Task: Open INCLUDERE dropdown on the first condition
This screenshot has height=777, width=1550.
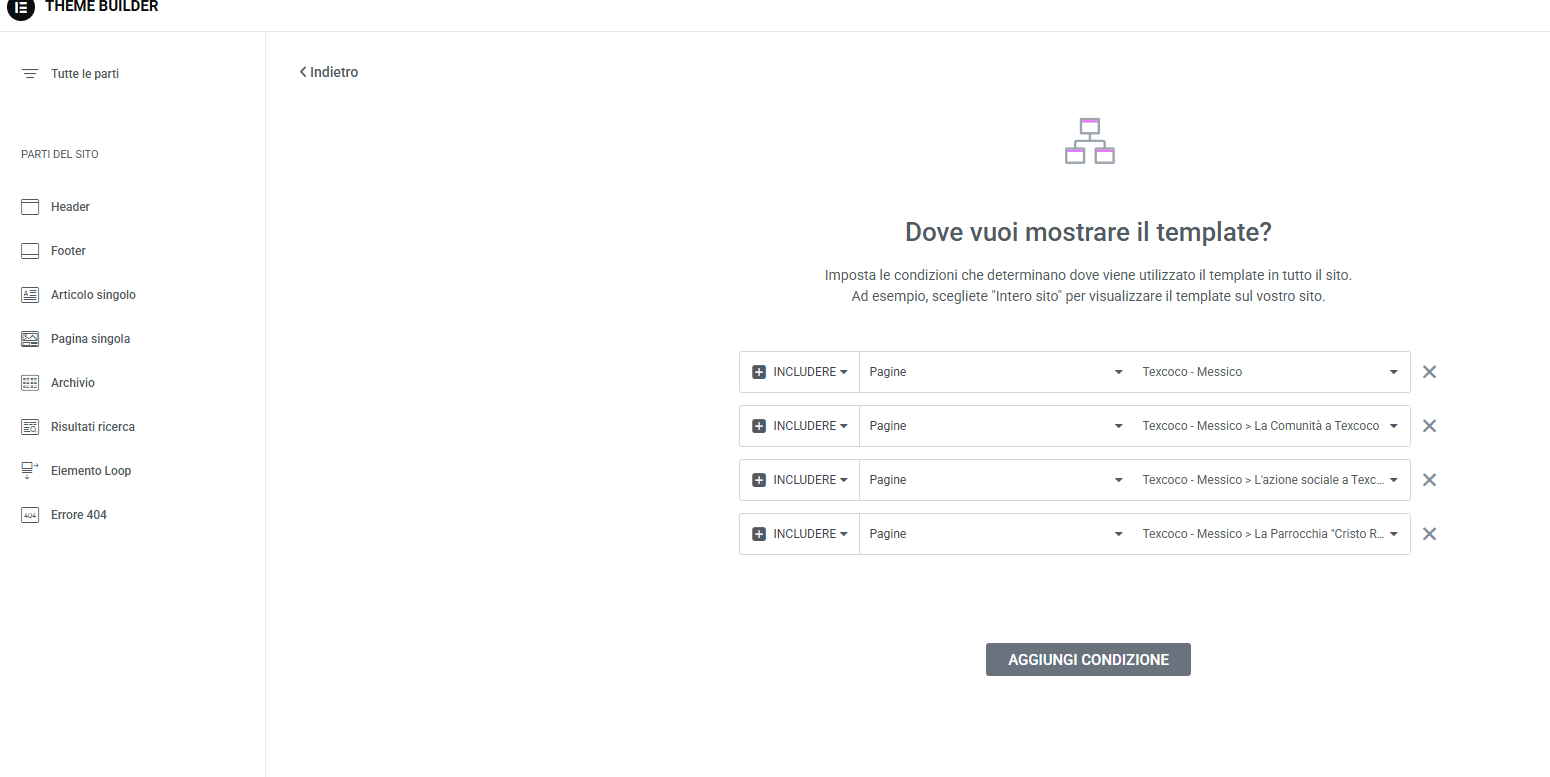Action: [800, 372]
